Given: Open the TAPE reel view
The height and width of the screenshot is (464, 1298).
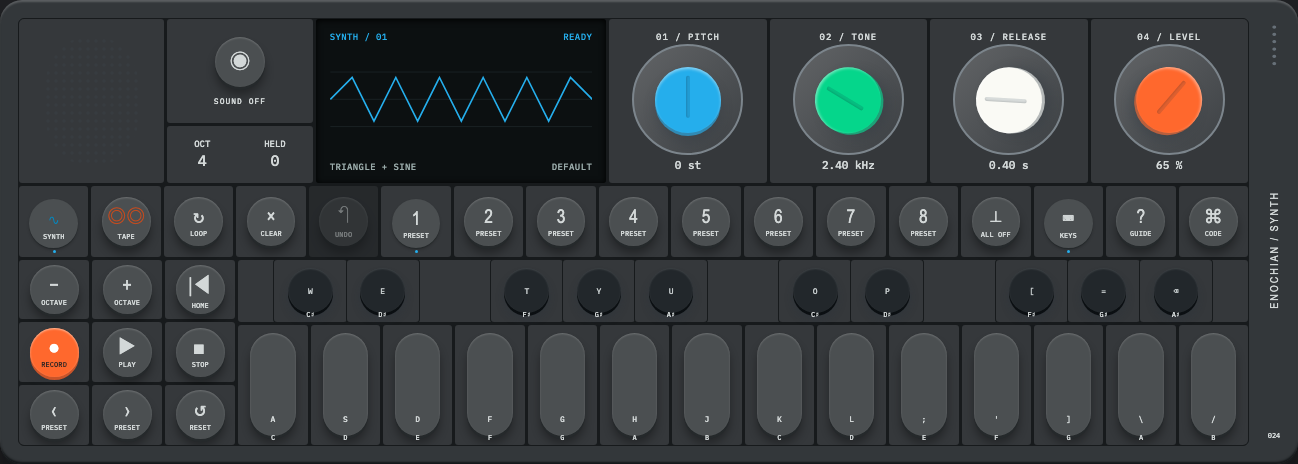Looking at the screenshot, I should coord(126,222).
